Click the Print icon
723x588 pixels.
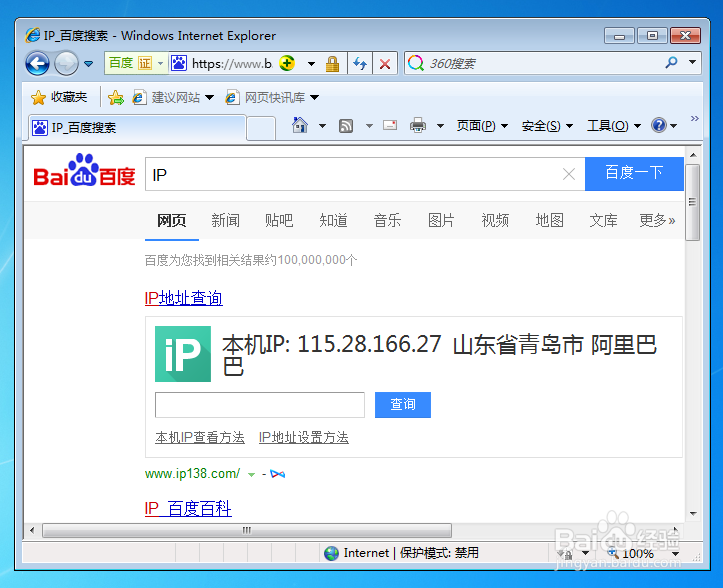[x=418, y=125]
